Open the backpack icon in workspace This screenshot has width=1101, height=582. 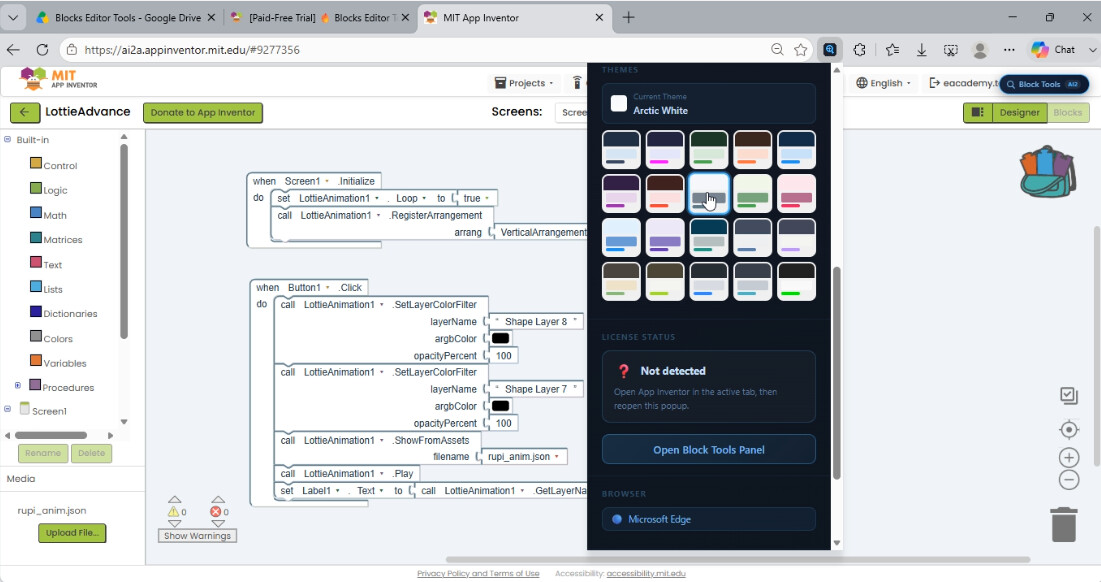(1047, 171)
